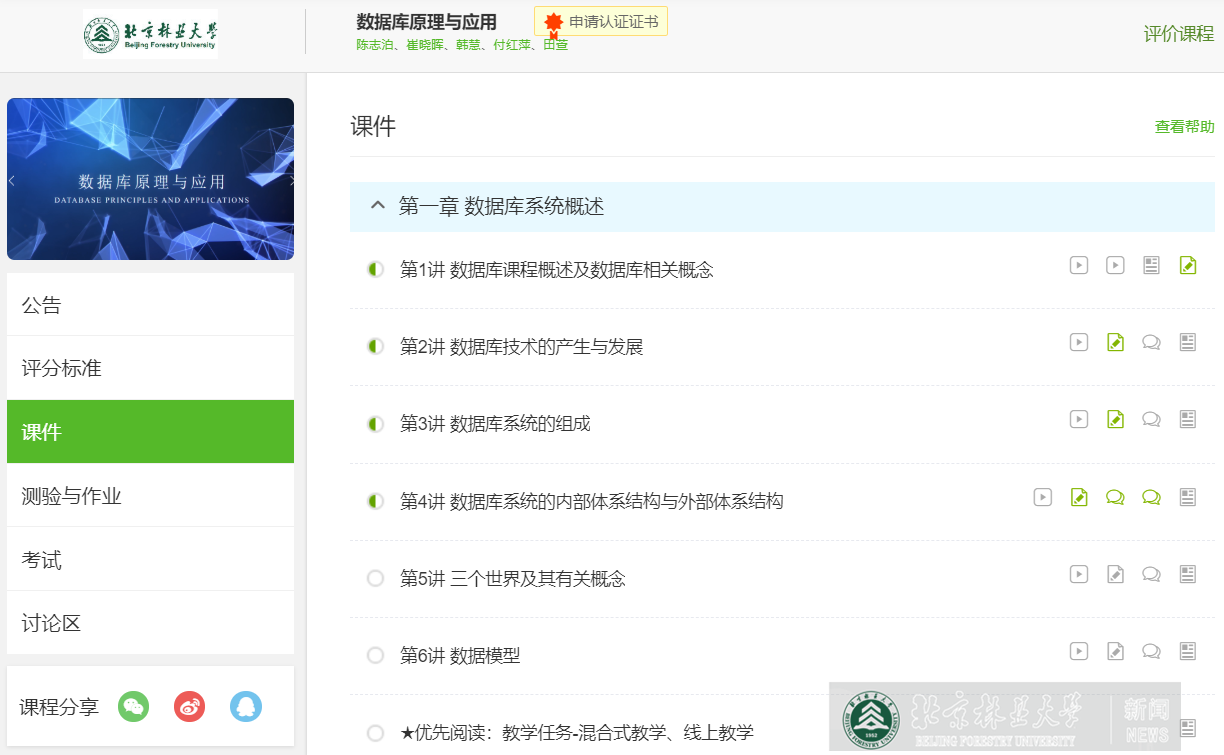Go to next course banner image

coord(291,181)
